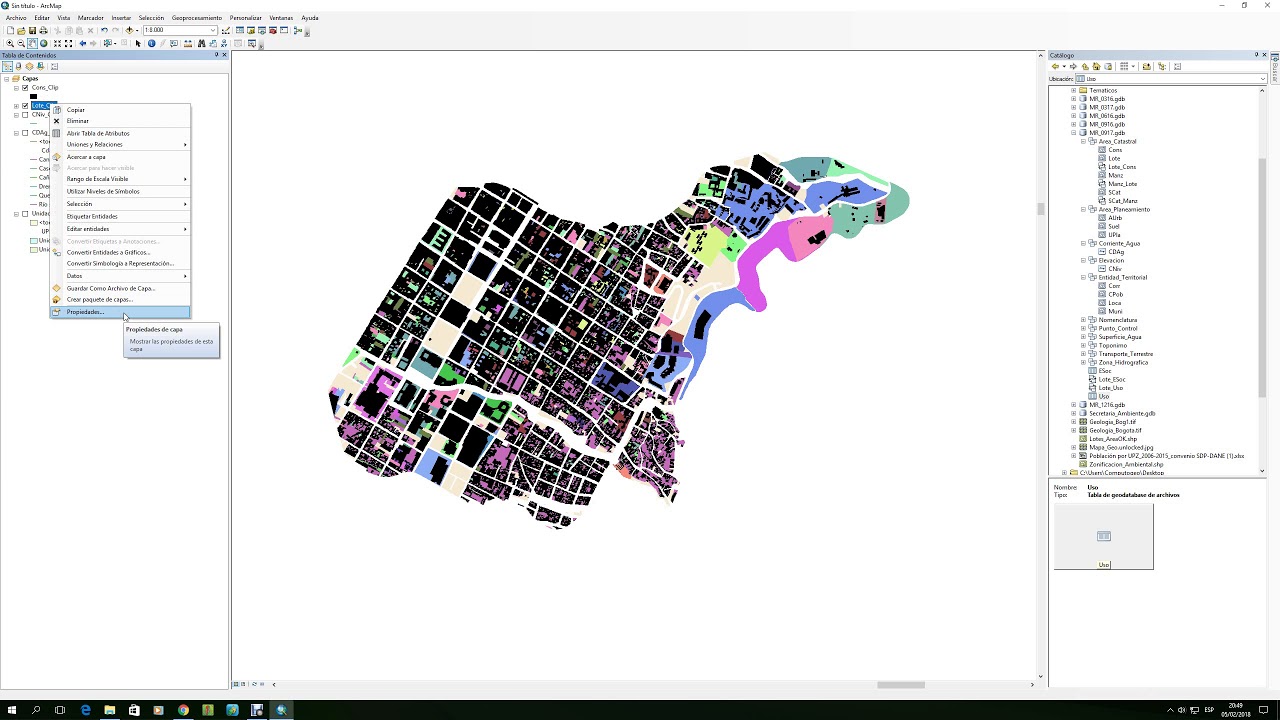The image size is (1280, 720).
Task: Click the Print icon in toolbar
Action: click(x=43, y=30)
